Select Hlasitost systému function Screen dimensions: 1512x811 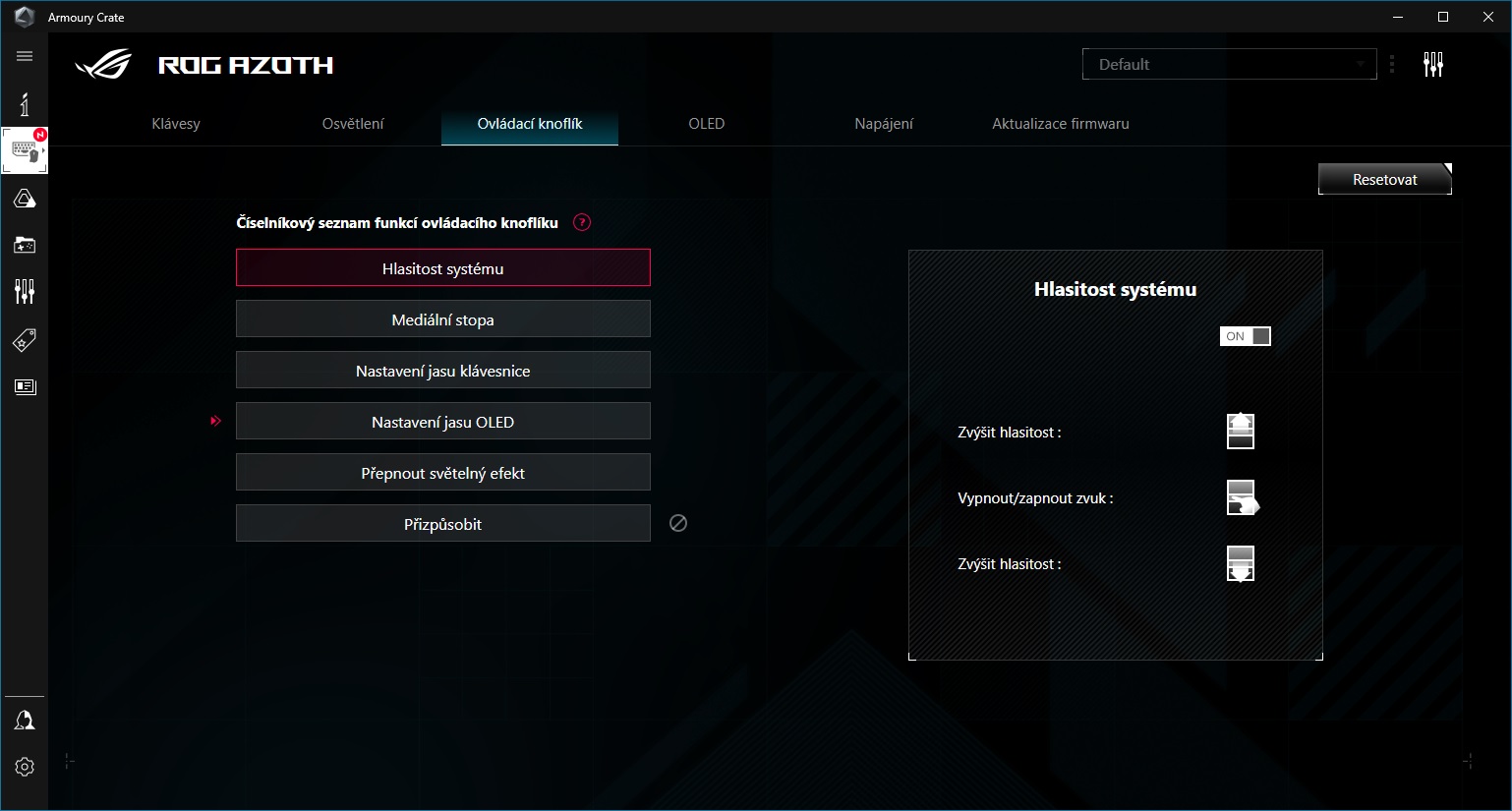pyautogui.click(x=443, y=267)
